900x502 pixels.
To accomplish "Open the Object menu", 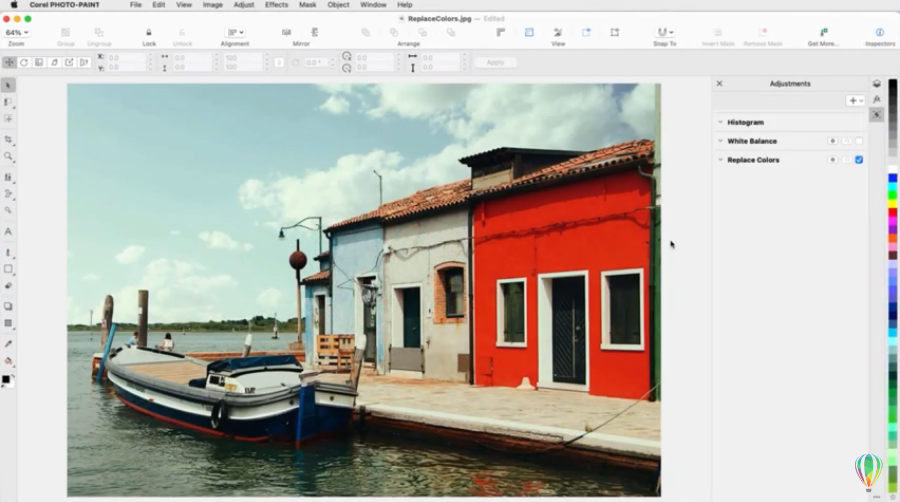I will pyautogui.click(x=338, y=5).
